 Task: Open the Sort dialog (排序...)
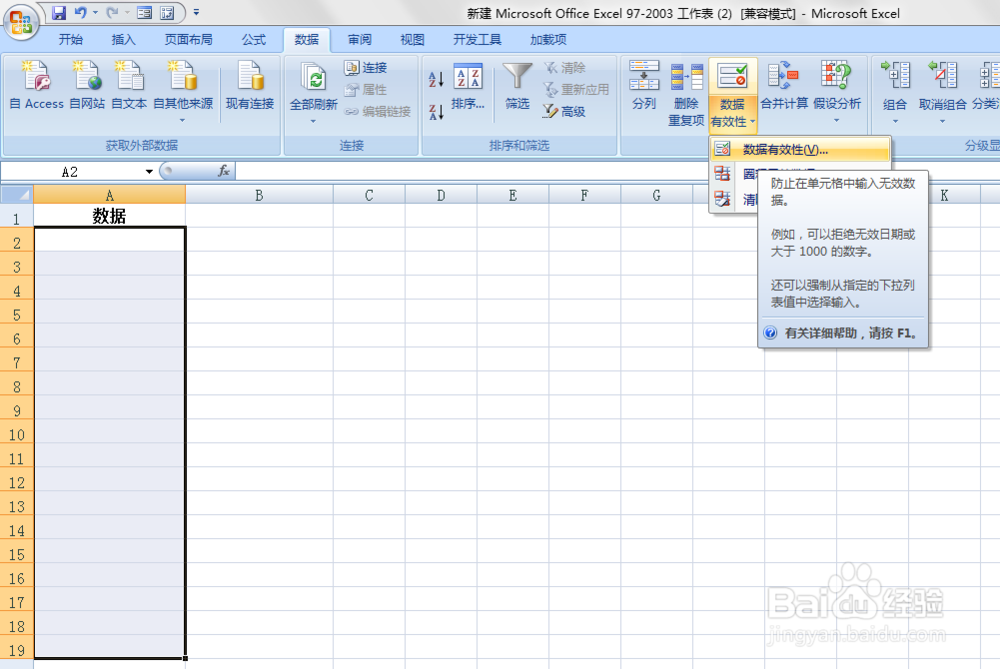tap(467, 86)
